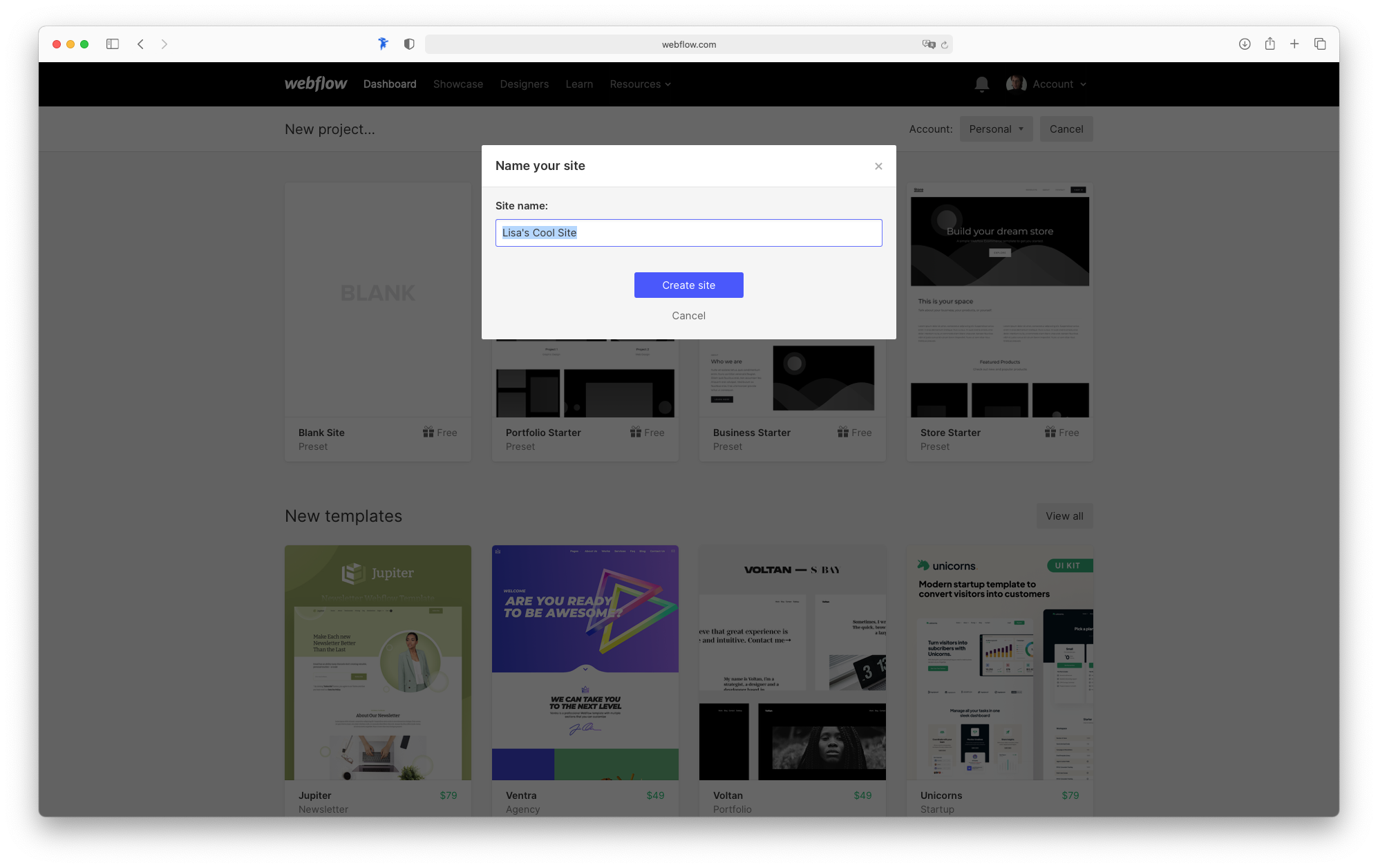The width and height of the screenshot is (1378, 868).
Task: Click the Create site button
Action: click(688, 285)
